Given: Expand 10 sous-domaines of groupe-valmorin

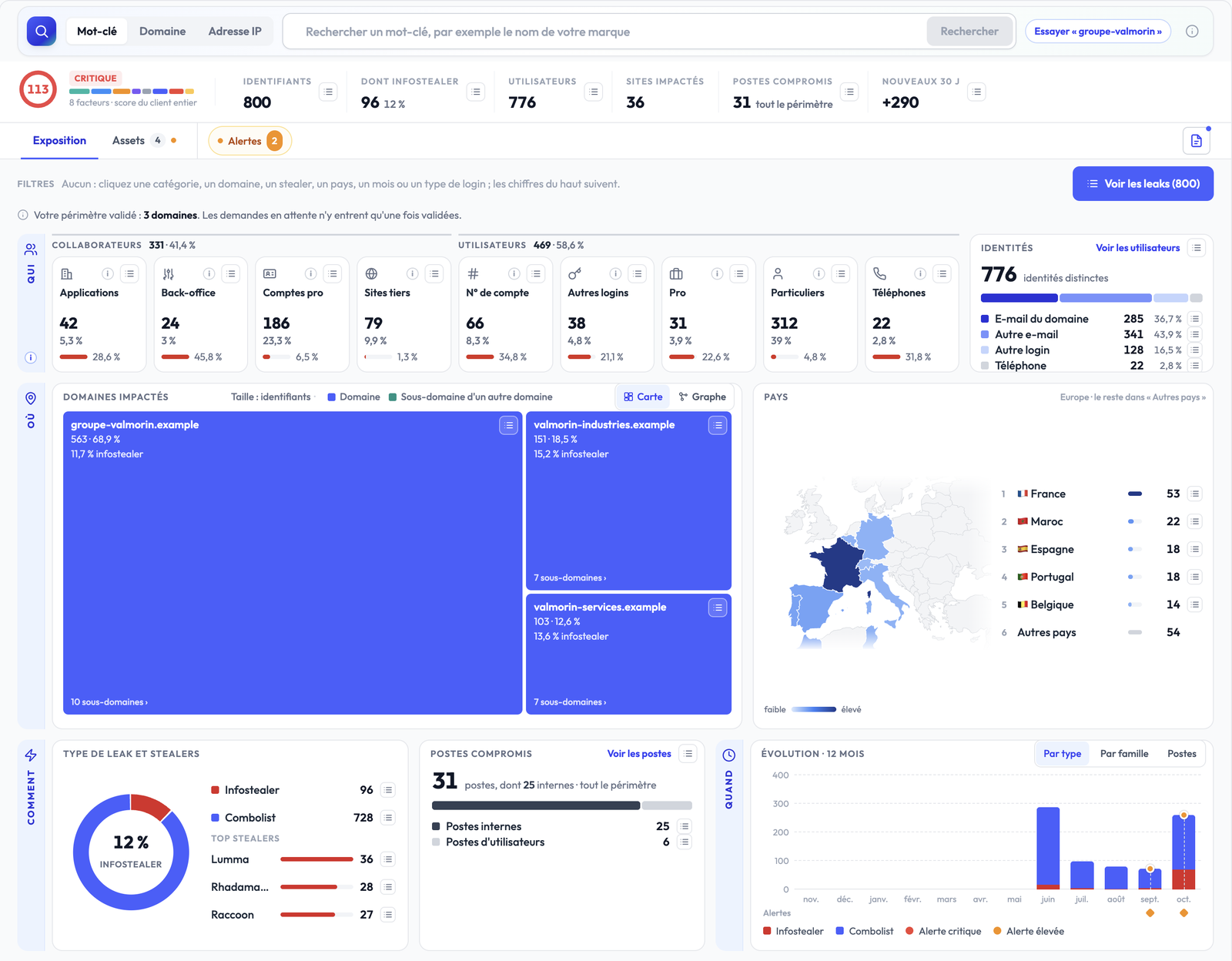Looking at the screenshot, I should click(109, 702).
